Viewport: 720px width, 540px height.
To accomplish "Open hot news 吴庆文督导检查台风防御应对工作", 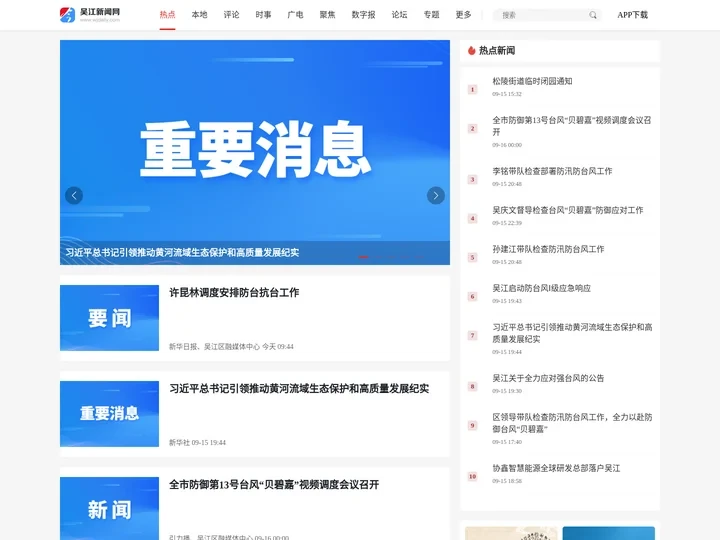I will tap(568, 210).
